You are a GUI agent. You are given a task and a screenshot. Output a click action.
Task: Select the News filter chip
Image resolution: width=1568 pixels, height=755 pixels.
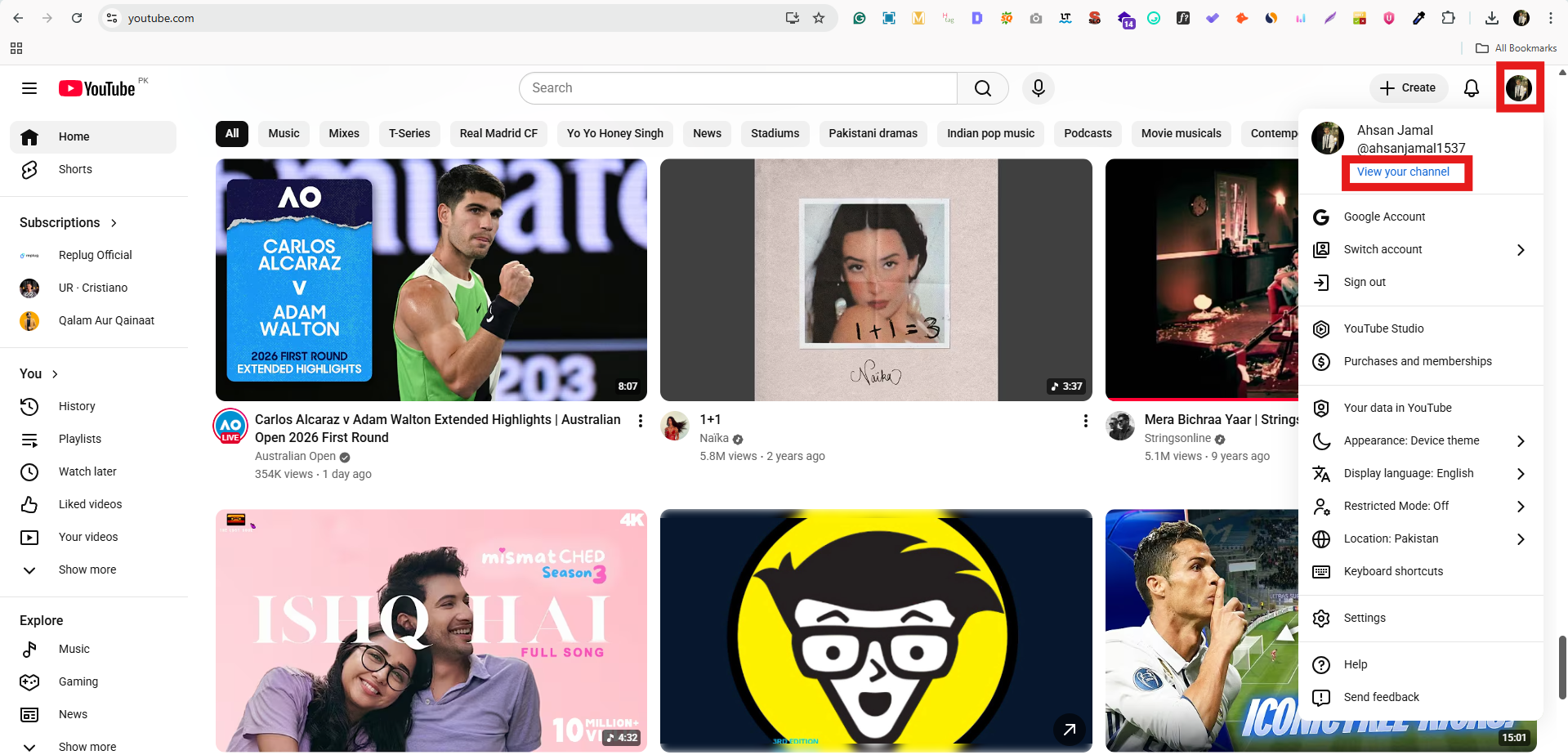(706, 133)
